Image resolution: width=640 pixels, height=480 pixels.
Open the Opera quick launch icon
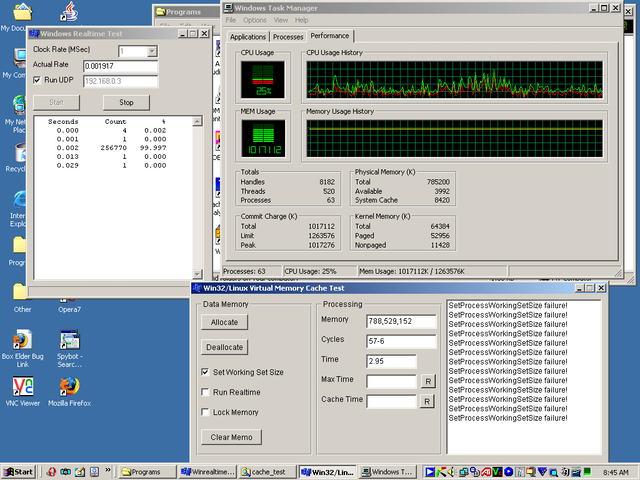click(51, 472)
